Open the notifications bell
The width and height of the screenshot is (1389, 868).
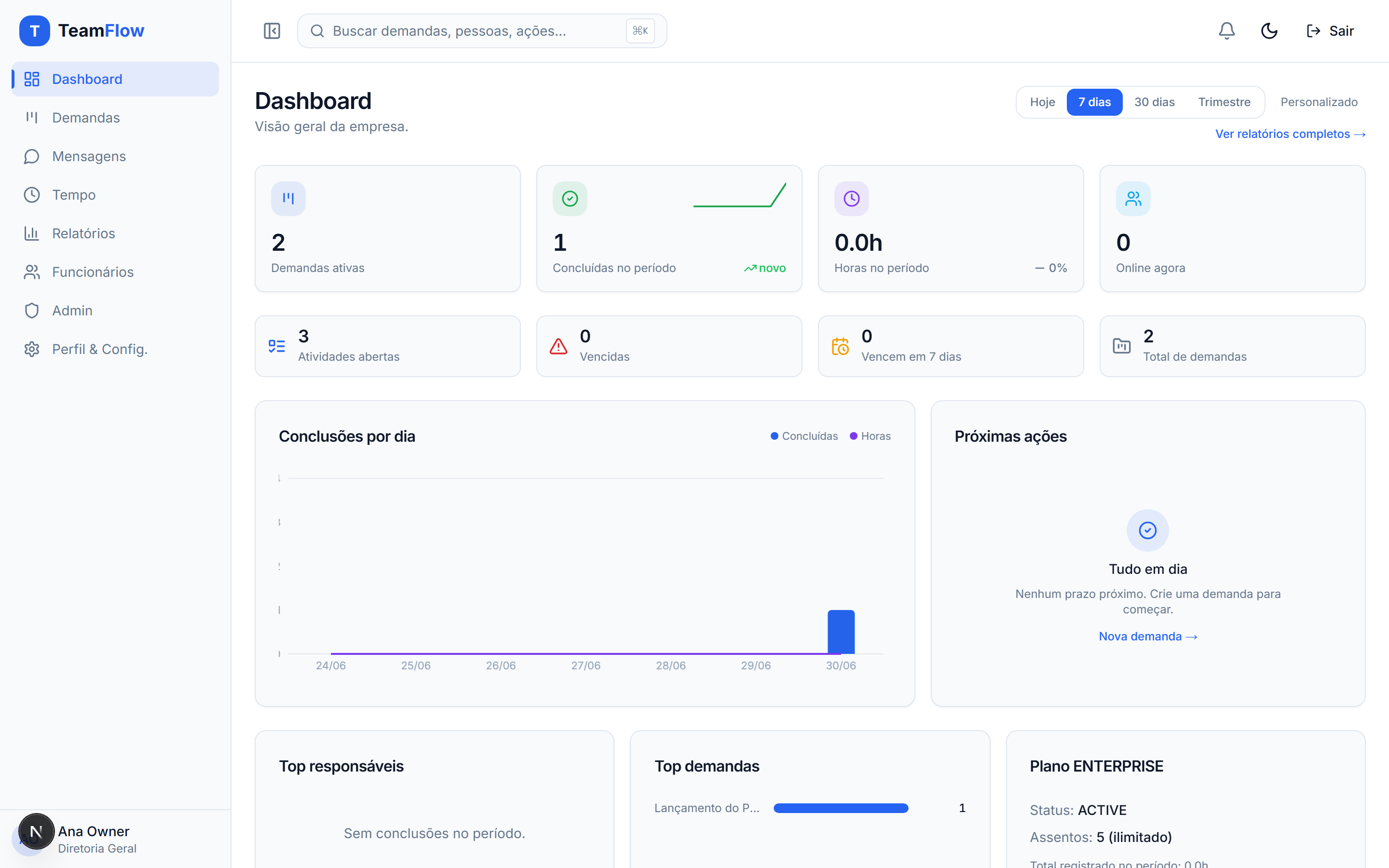click(x=1226, y=30)
